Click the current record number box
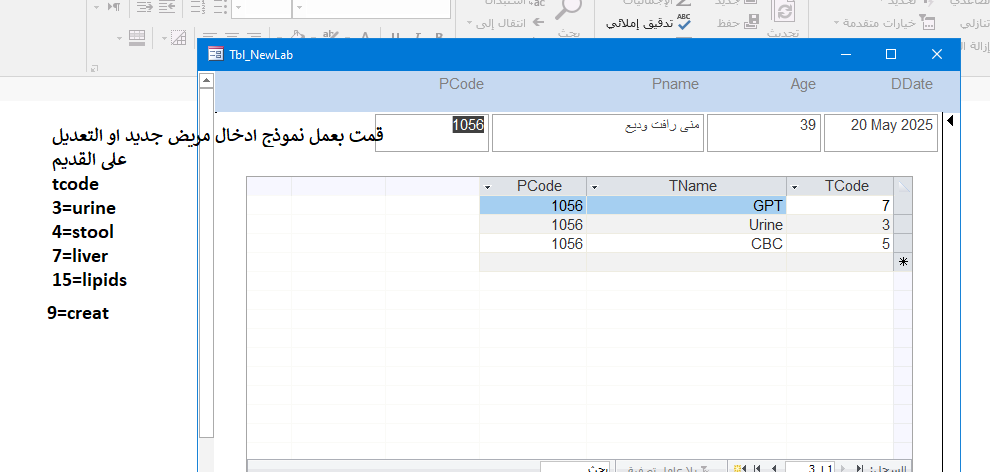 pos(810,468)
